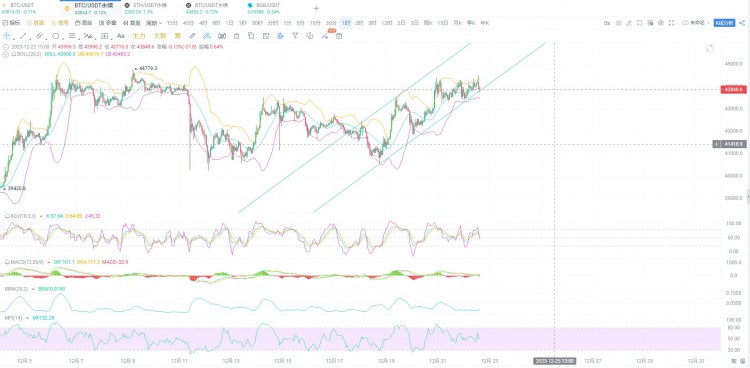This screenshot has height=368, width=750.
Task: Select the 月K timeframe
Action: click(457, 23)
